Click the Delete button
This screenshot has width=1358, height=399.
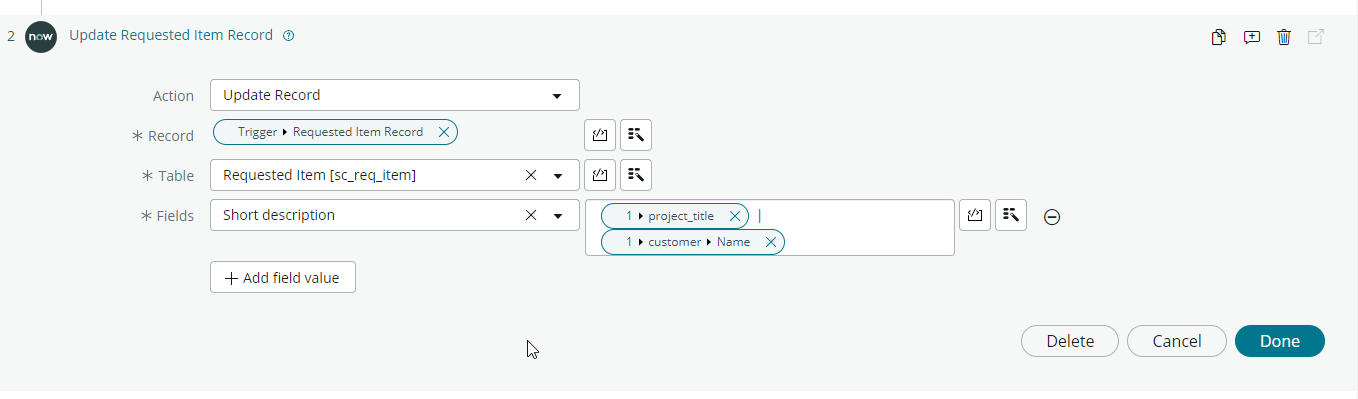tap(1070, 341)
